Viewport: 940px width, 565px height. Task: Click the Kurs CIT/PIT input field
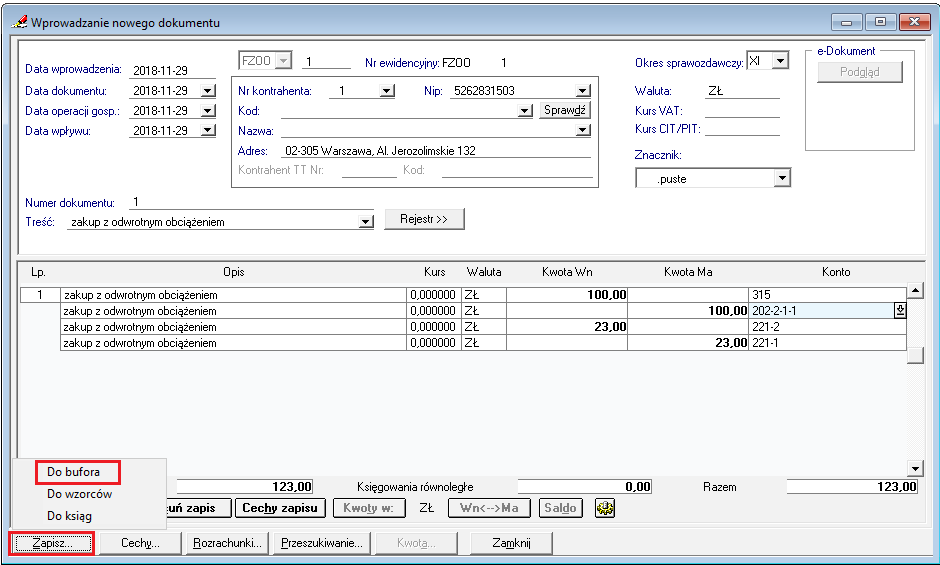tap(742, 129)
